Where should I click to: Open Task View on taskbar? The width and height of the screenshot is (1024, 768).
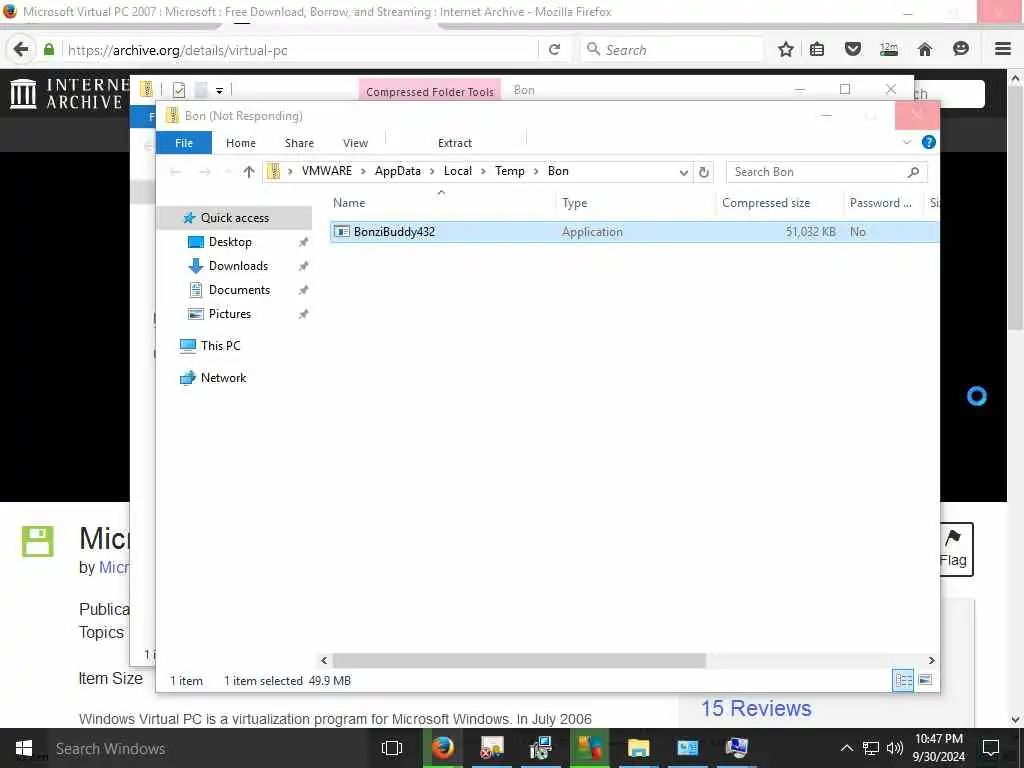pos(392,748)
